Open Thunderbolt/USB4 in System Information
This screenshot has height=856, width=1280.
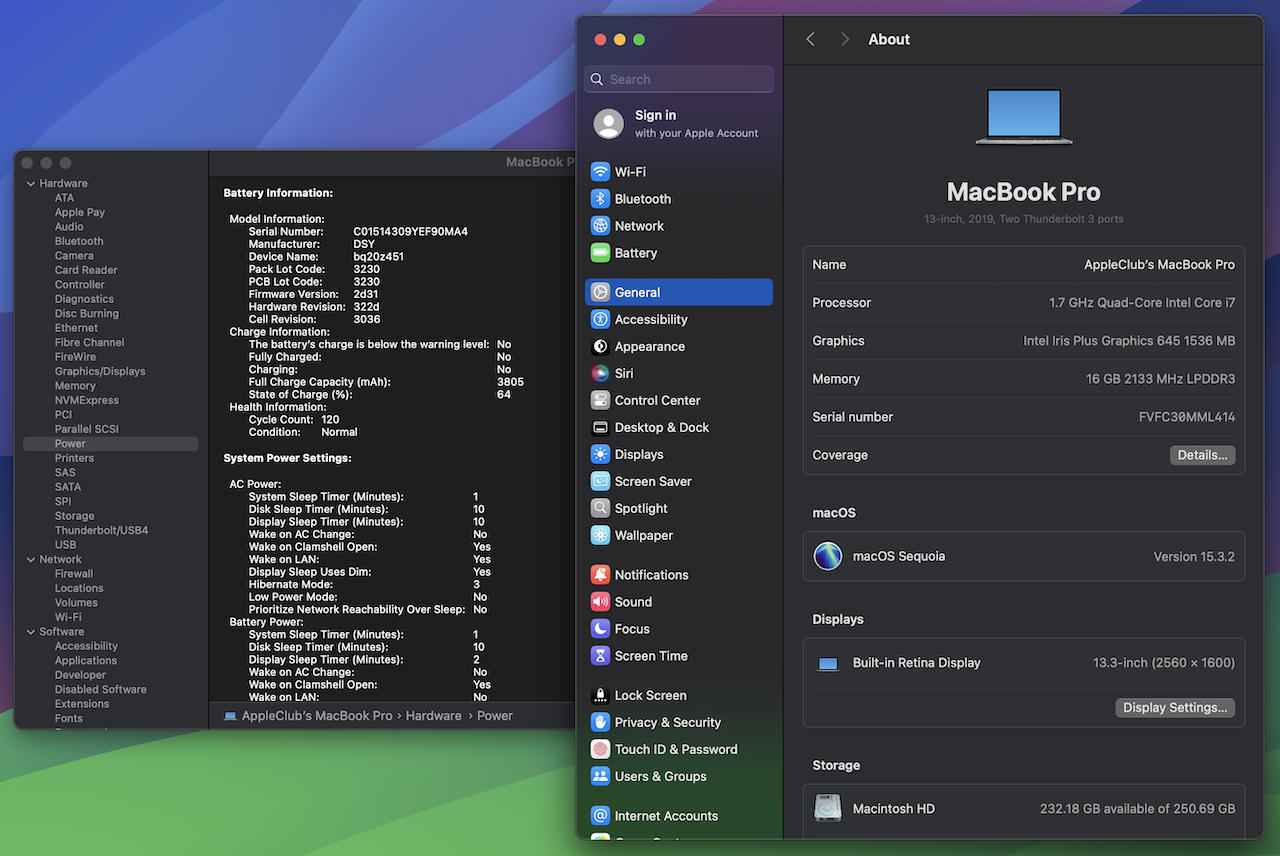pos(101,531)
